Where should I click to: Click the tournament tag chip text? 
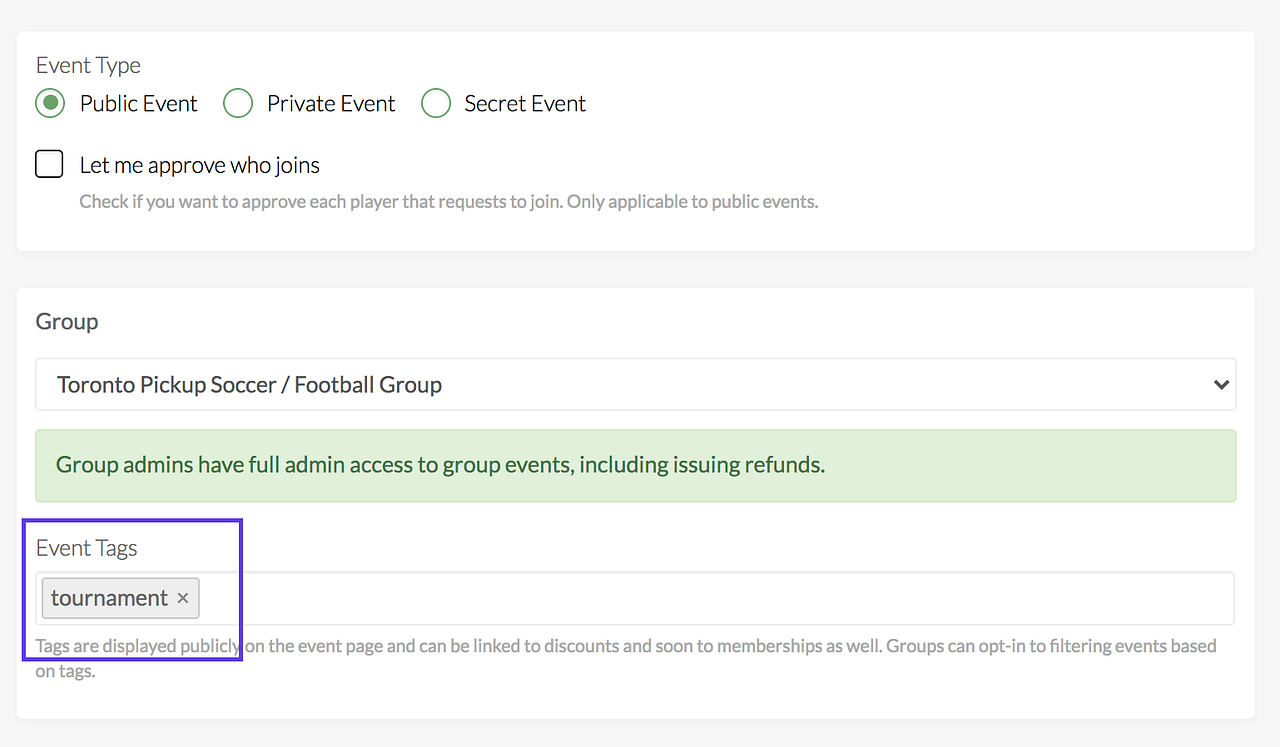pyautogui.click(x=109, y=598)
